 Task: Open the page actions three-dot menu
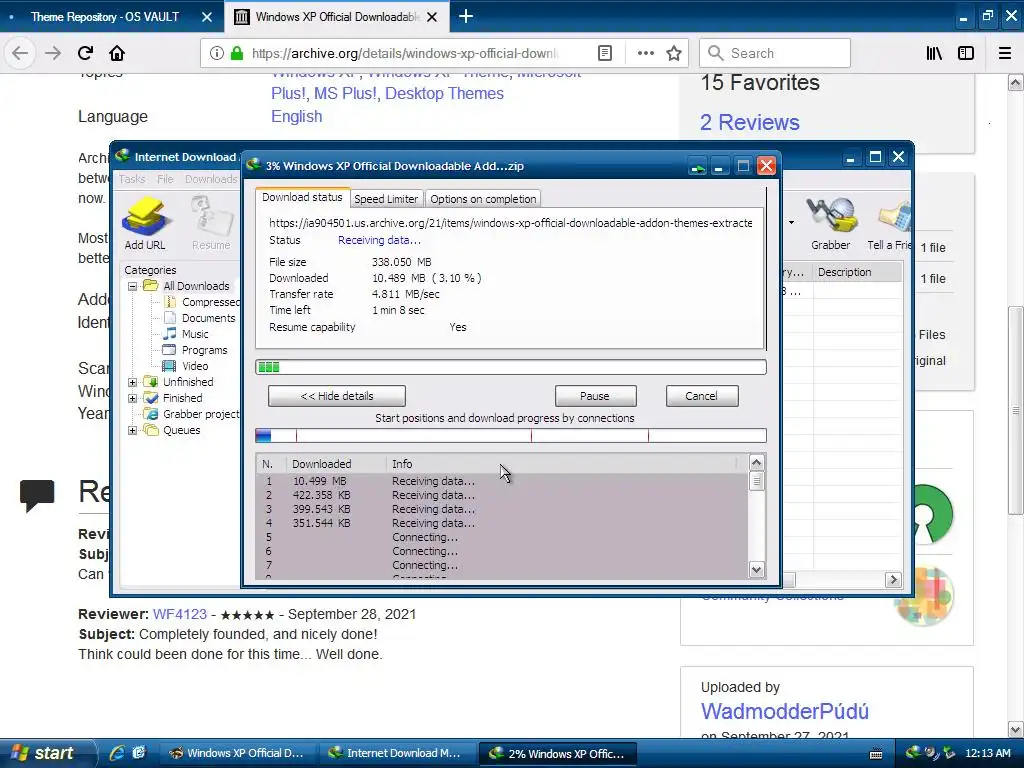point(645,53)
